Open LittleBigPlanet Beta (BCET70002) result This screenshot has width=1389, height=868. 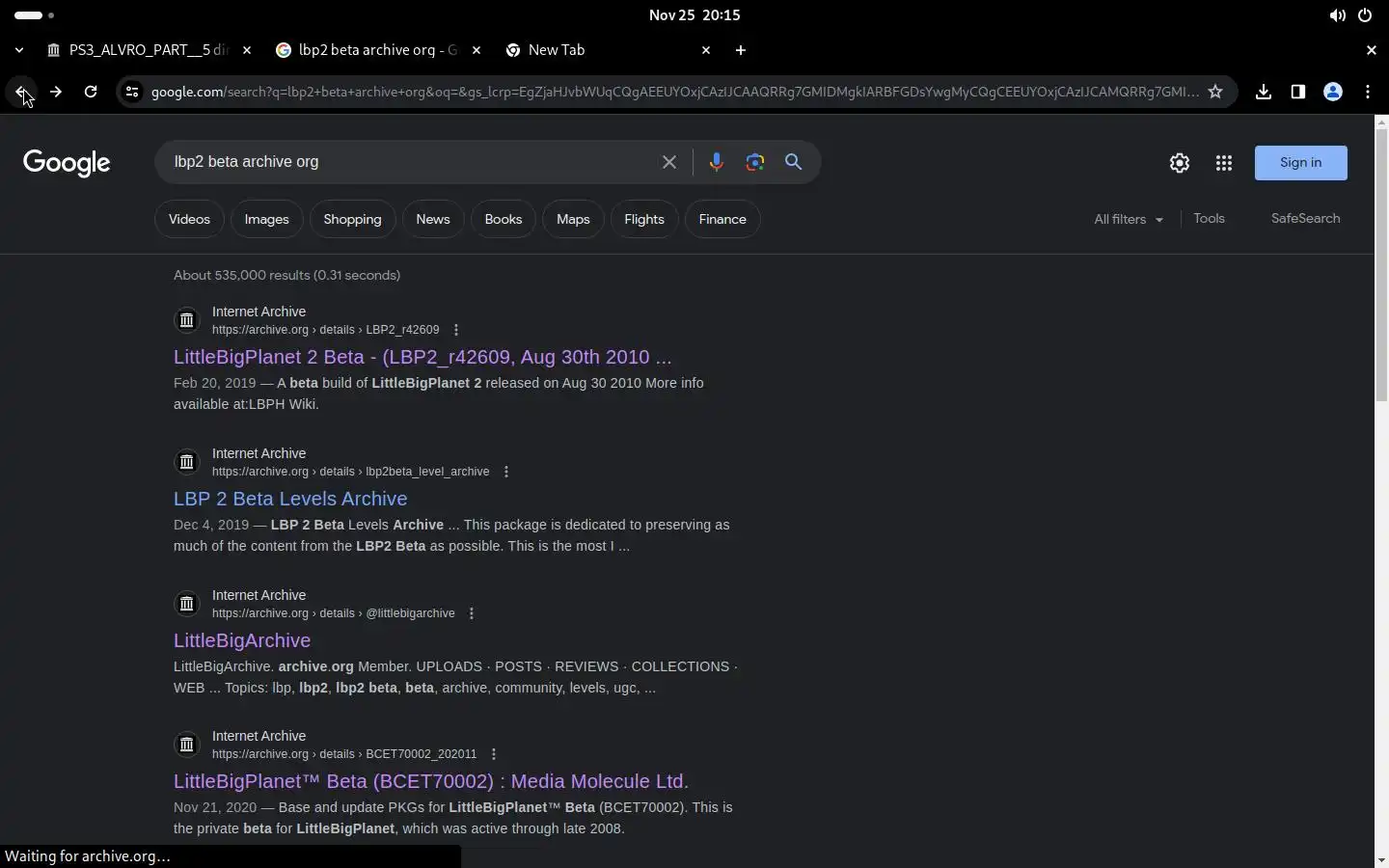click(x=431, y=781)
